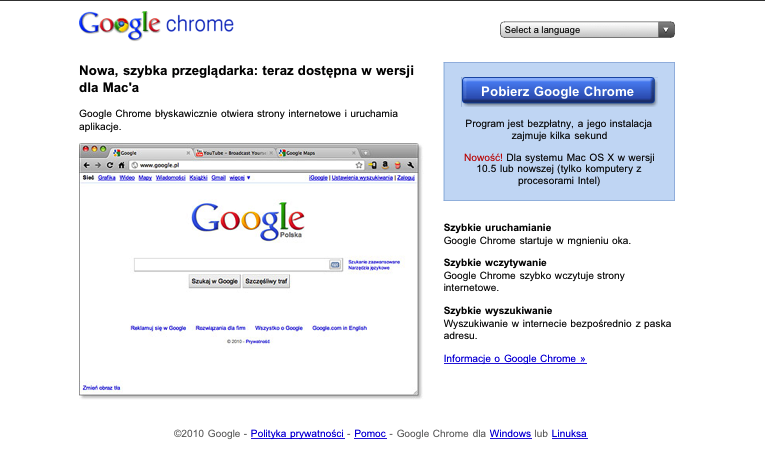Click the Książki link in preview nav bar
765x455 pixels.
coord(198,178)
